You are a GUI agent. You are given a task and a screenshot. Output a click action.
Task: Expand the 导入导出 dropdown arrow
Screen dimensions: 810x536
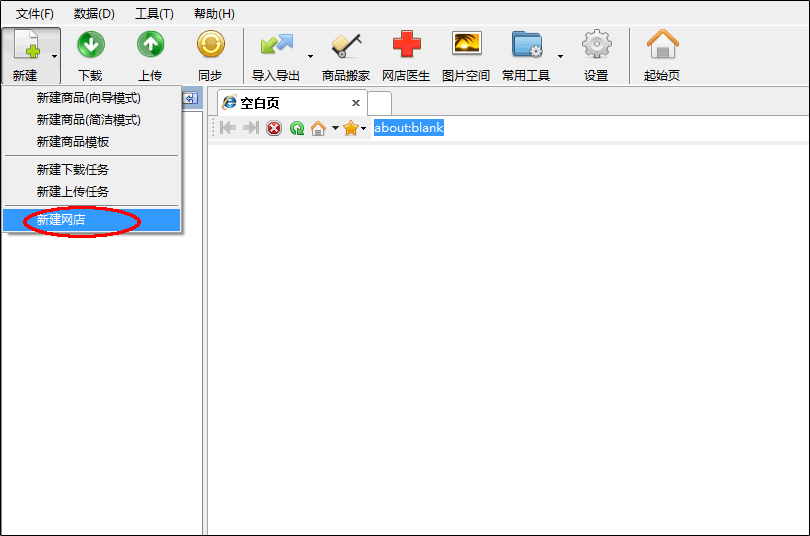310,56
